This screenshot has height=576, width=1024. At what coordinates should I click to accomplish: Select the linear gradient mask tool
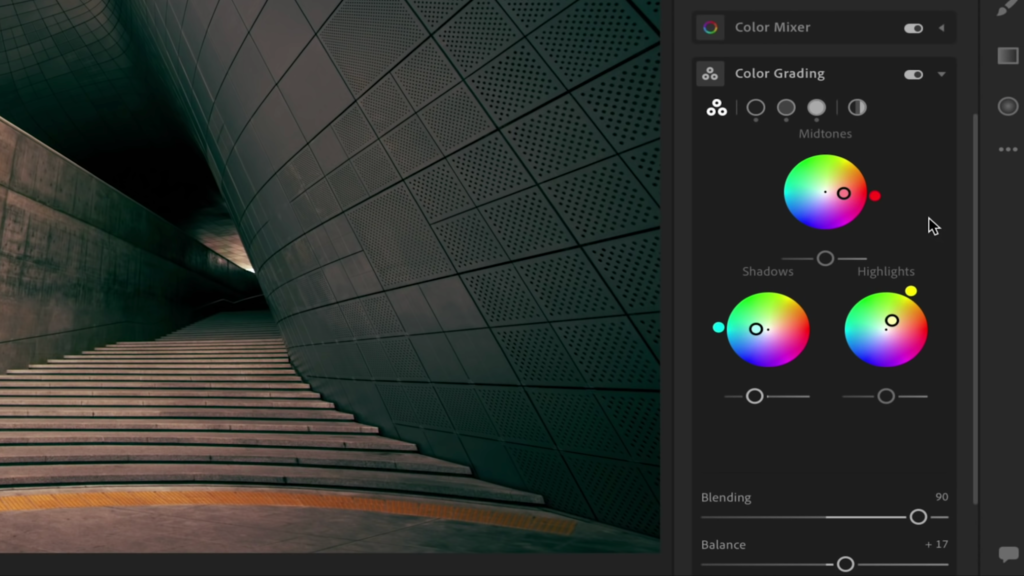1007,56
